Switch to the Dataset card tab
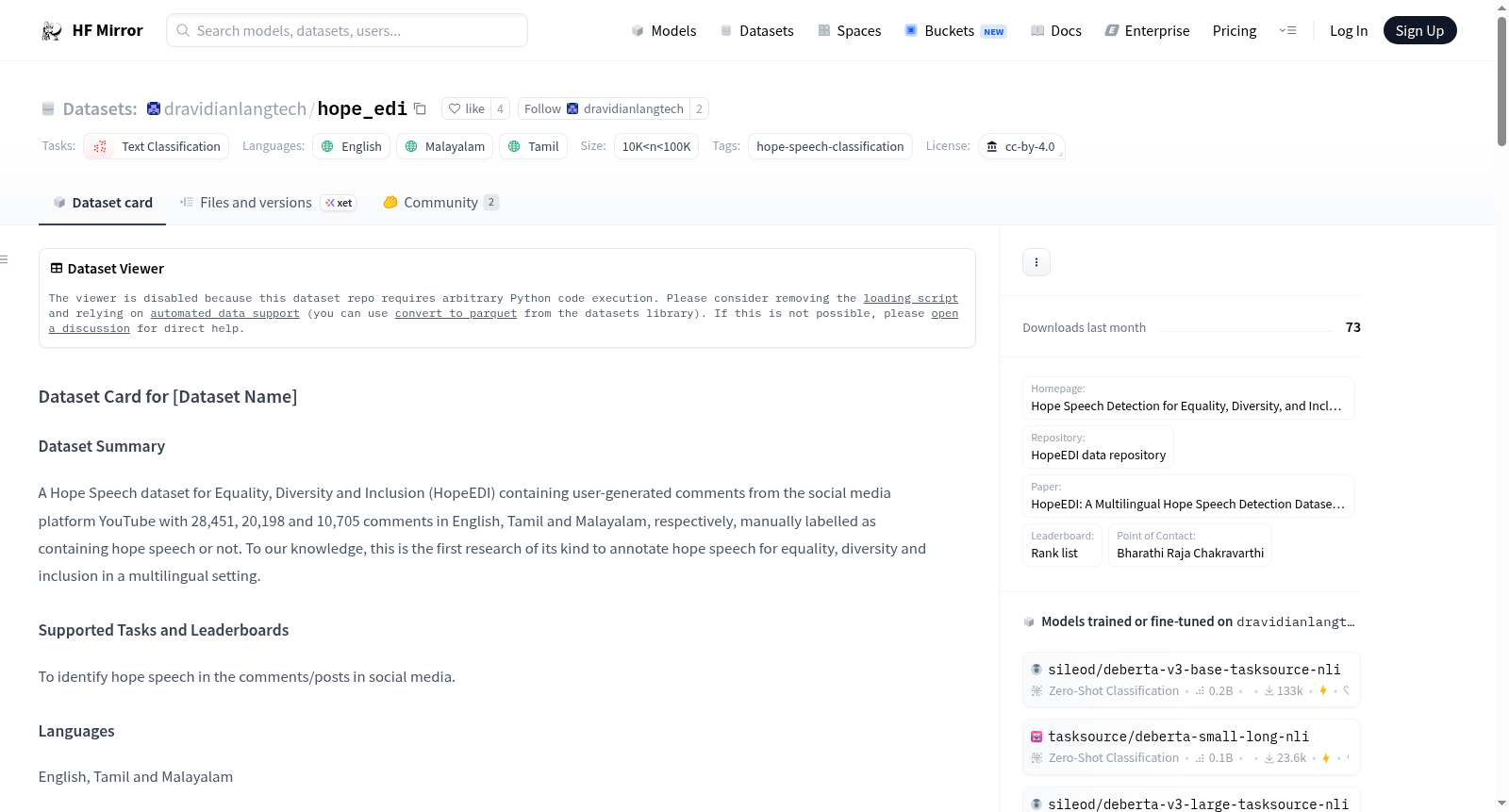This screenshot has height=812, width=1509. tap(102, 203)
